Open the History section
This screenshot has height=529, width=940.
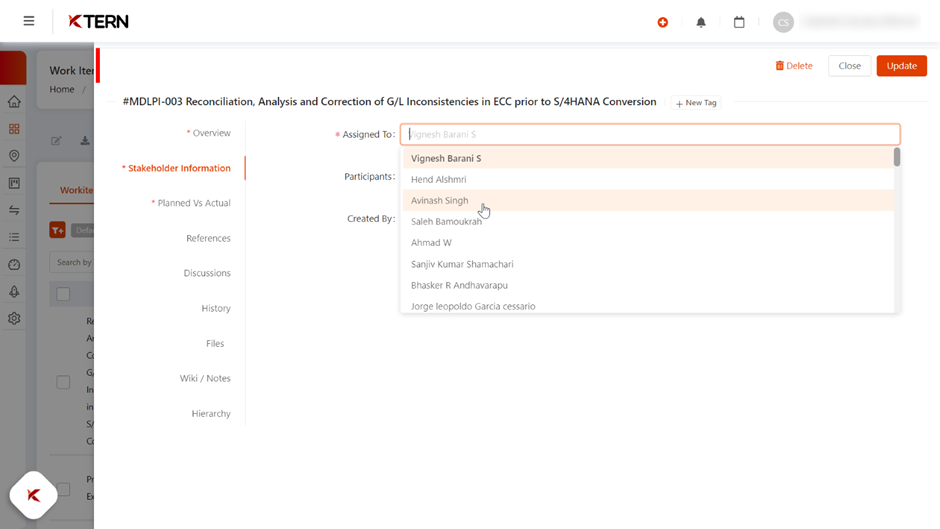pos(216,308)
